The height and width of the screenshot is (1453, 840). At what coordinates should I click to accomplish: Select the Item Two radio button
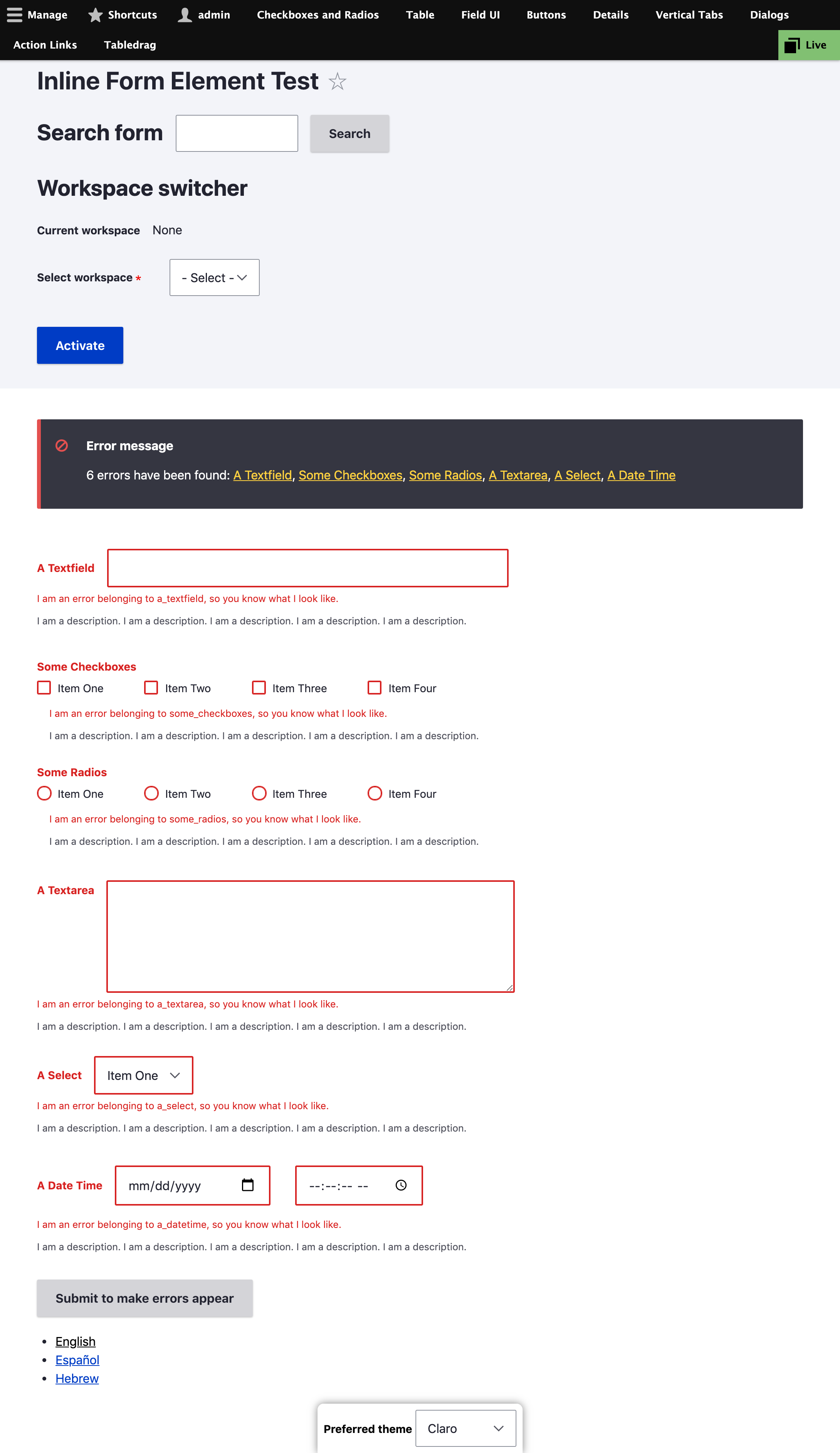pyautogui.click(x=151, y=794)
